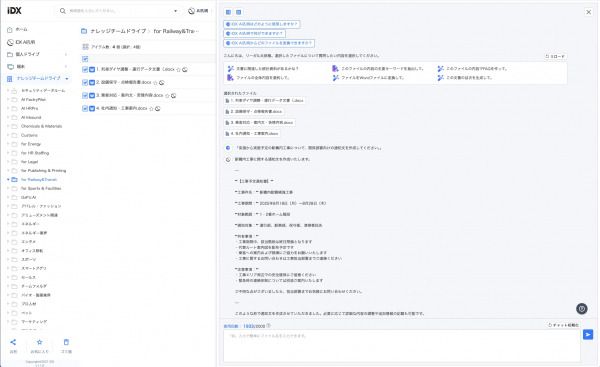The height and width of the screenshot is (367, 600).
Task: Uncheck the fourth docx file checkbox
Action: [85, 109]
